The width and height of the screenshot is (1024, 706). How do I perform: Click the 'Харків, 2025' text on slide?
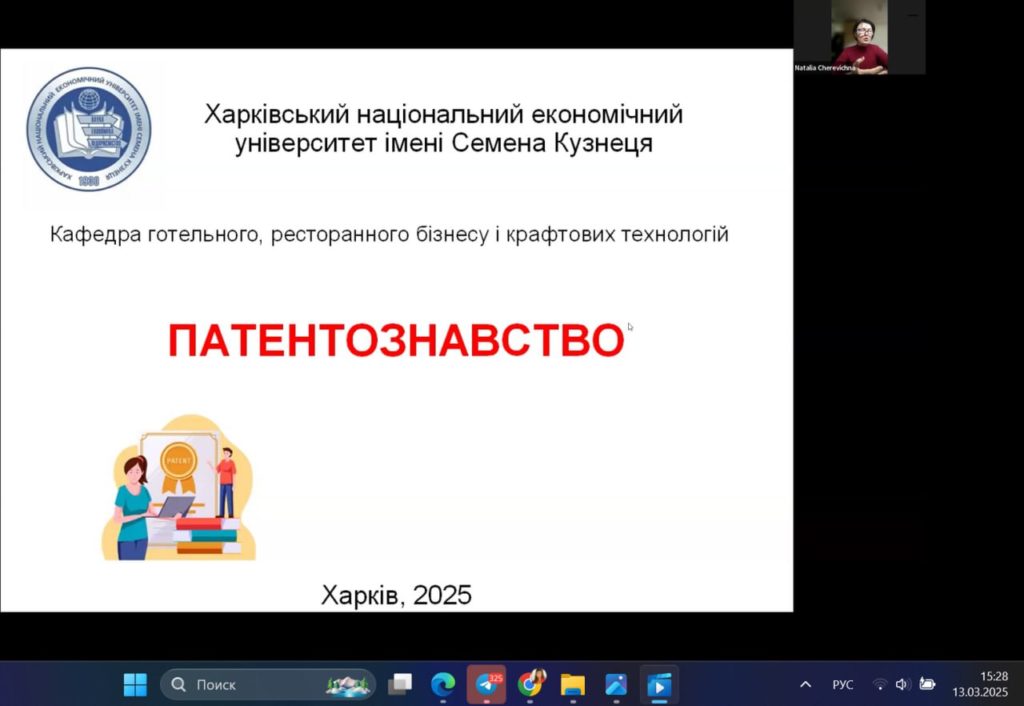pos(396,595)
